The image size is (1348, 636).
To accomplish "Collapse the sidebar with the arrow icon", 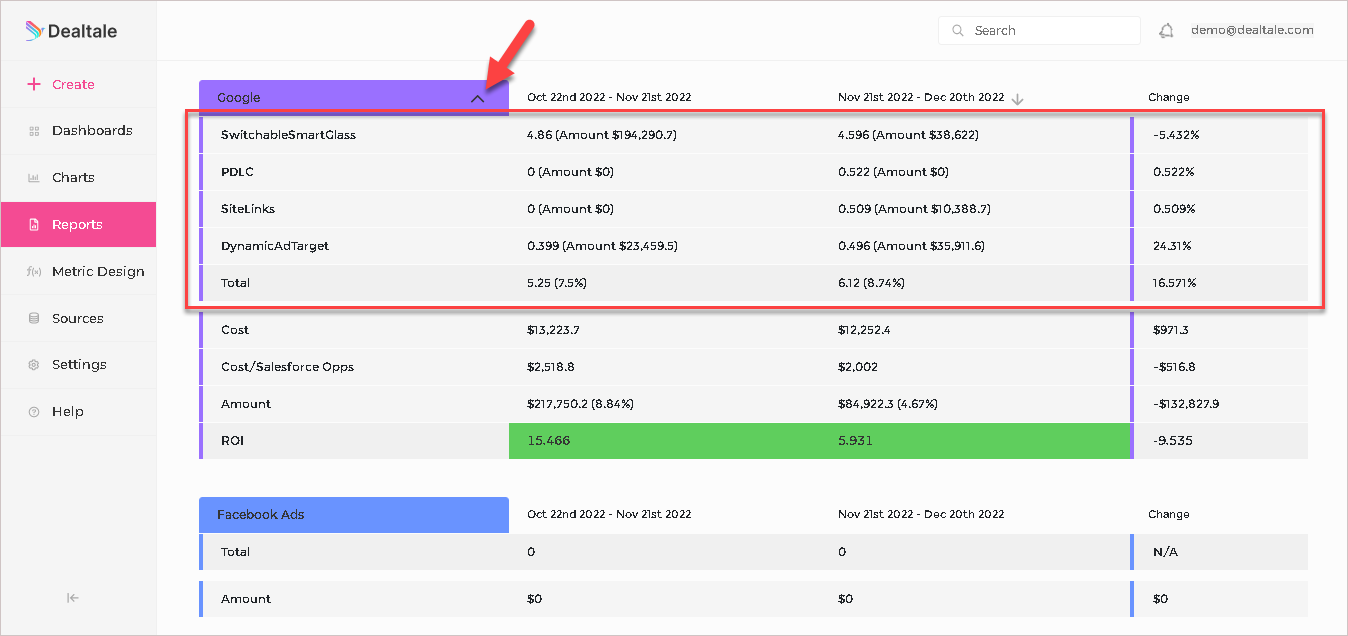I will pos(73,598).
